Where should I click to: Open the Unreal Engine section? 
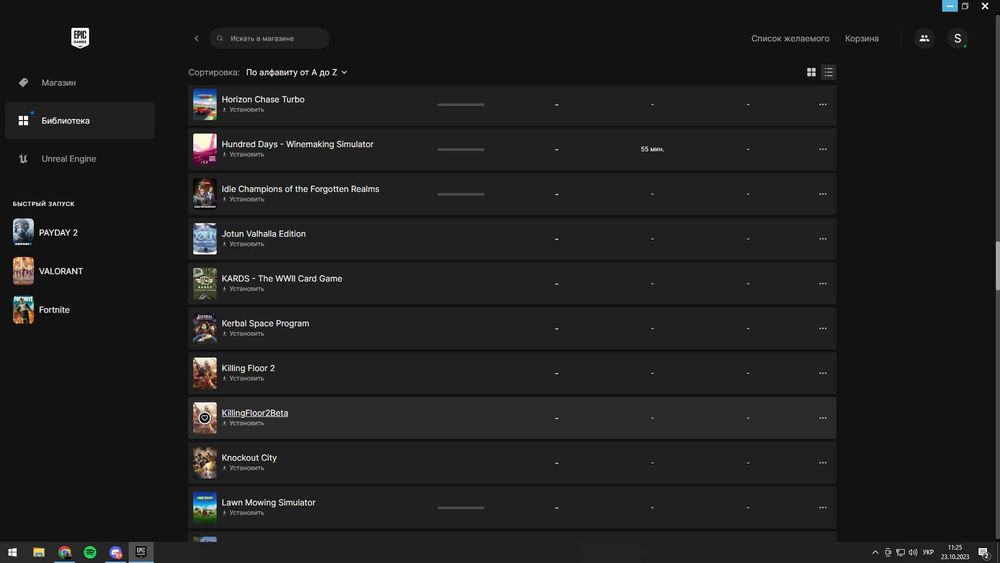point(68,159)
